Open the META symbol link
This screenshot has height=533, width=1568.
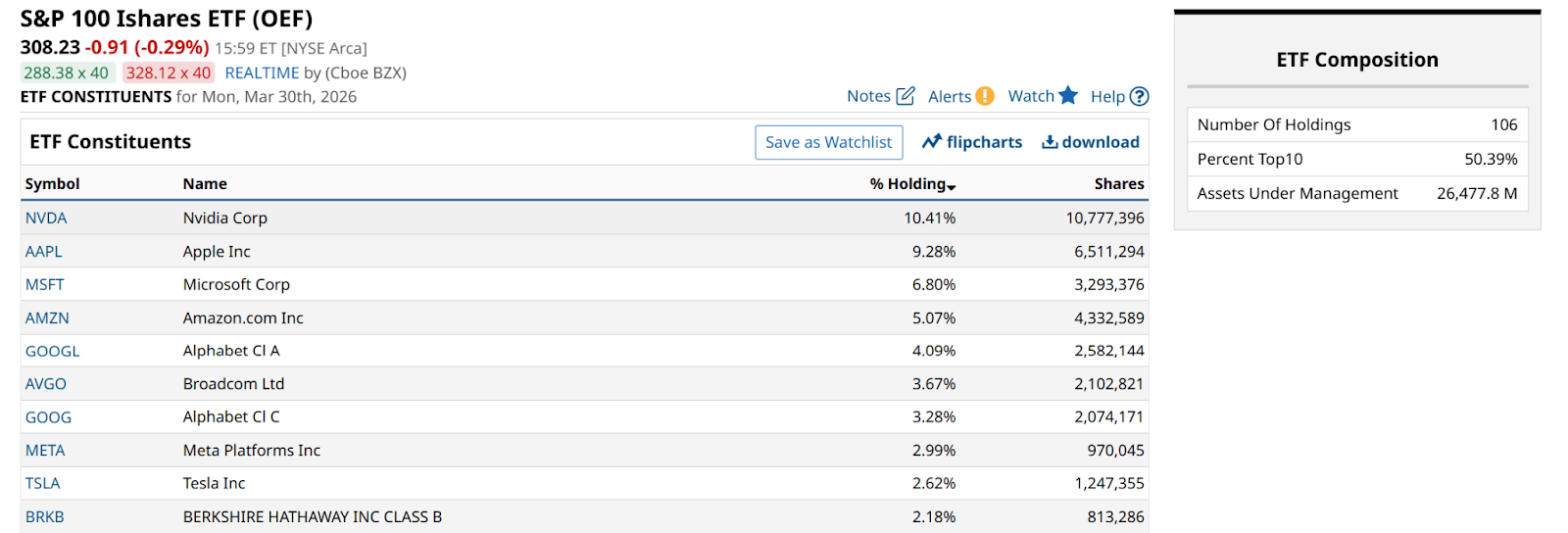(45, 451)
